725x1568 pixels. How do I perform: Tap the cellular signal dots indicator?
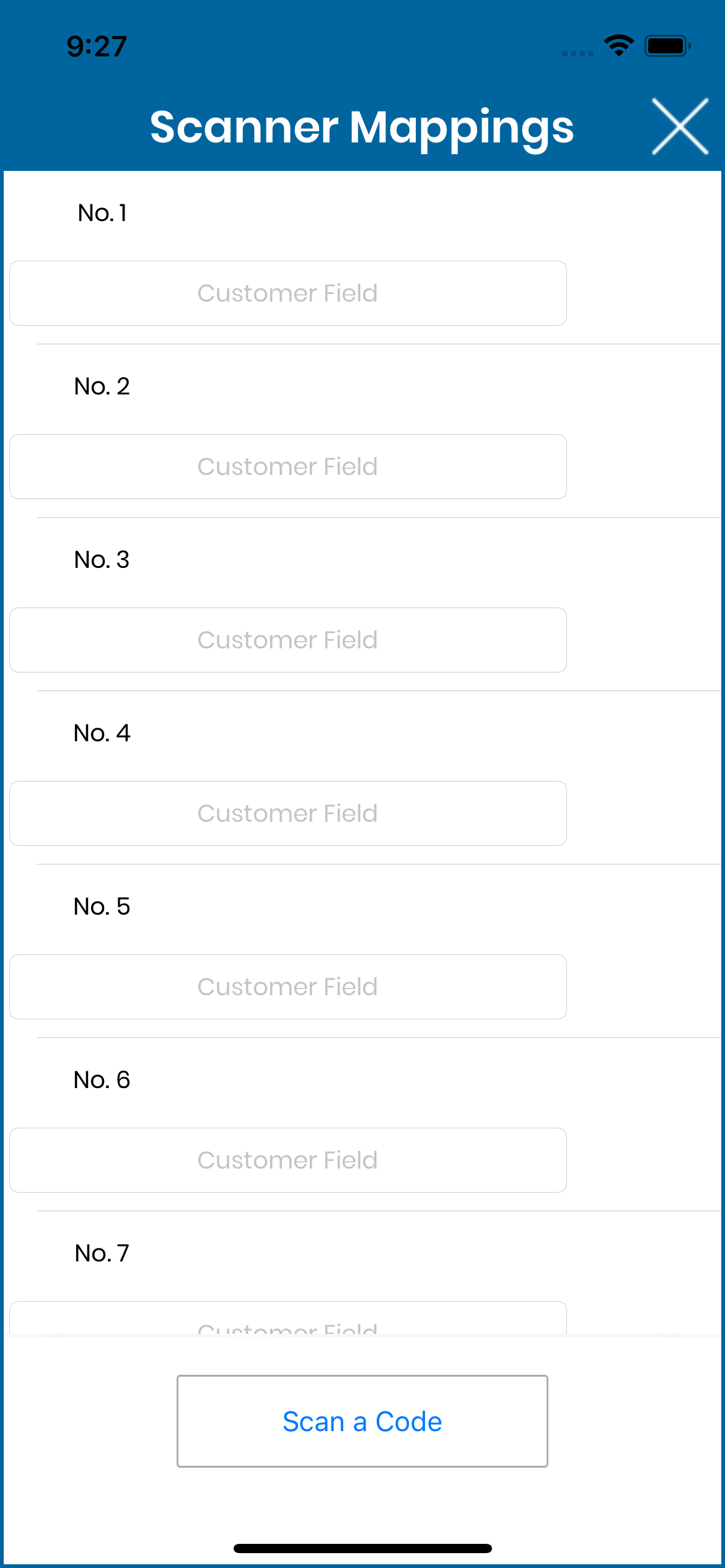click(x=578, y=54)
